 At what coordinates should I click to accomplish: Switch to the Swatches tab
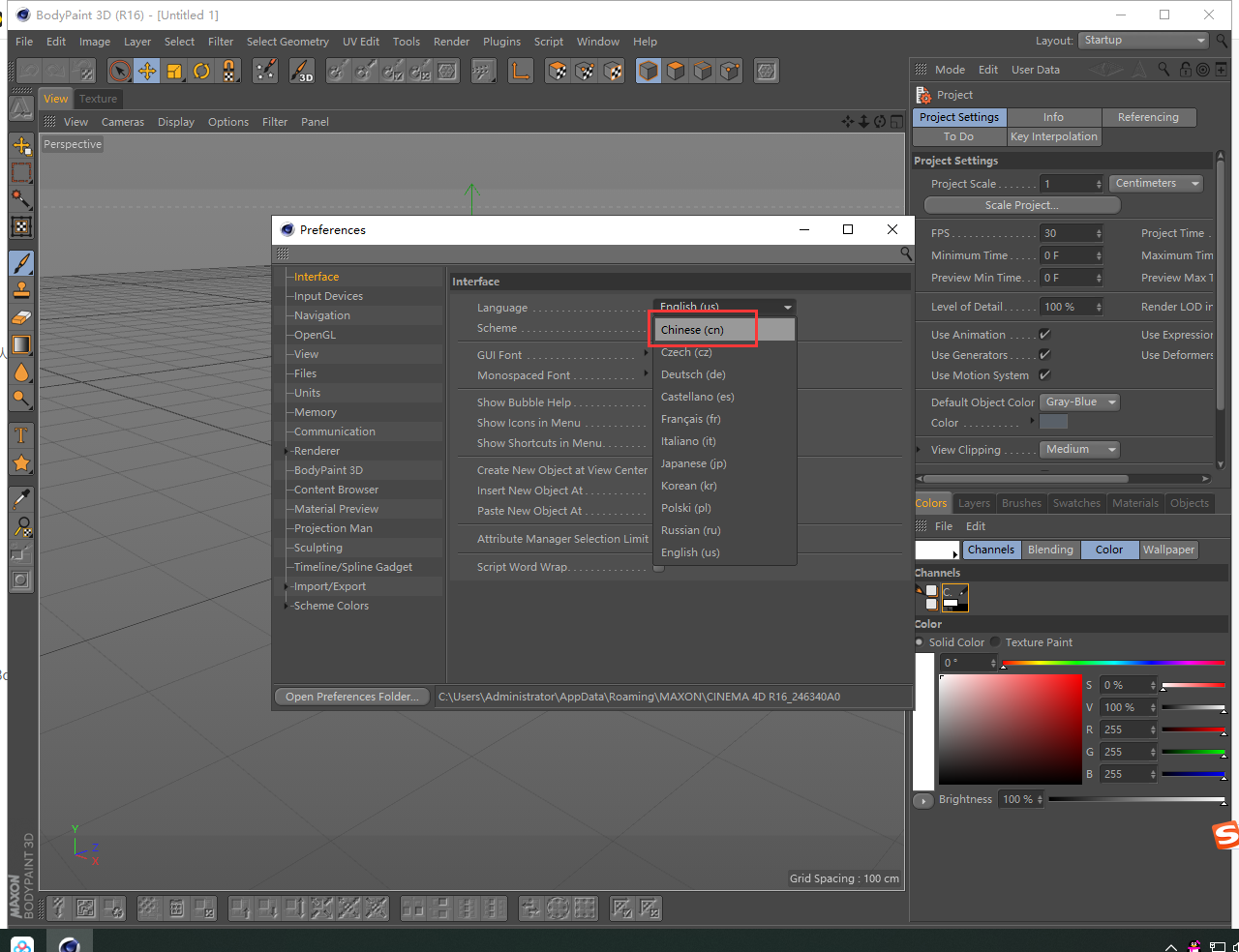(1076, 503)
